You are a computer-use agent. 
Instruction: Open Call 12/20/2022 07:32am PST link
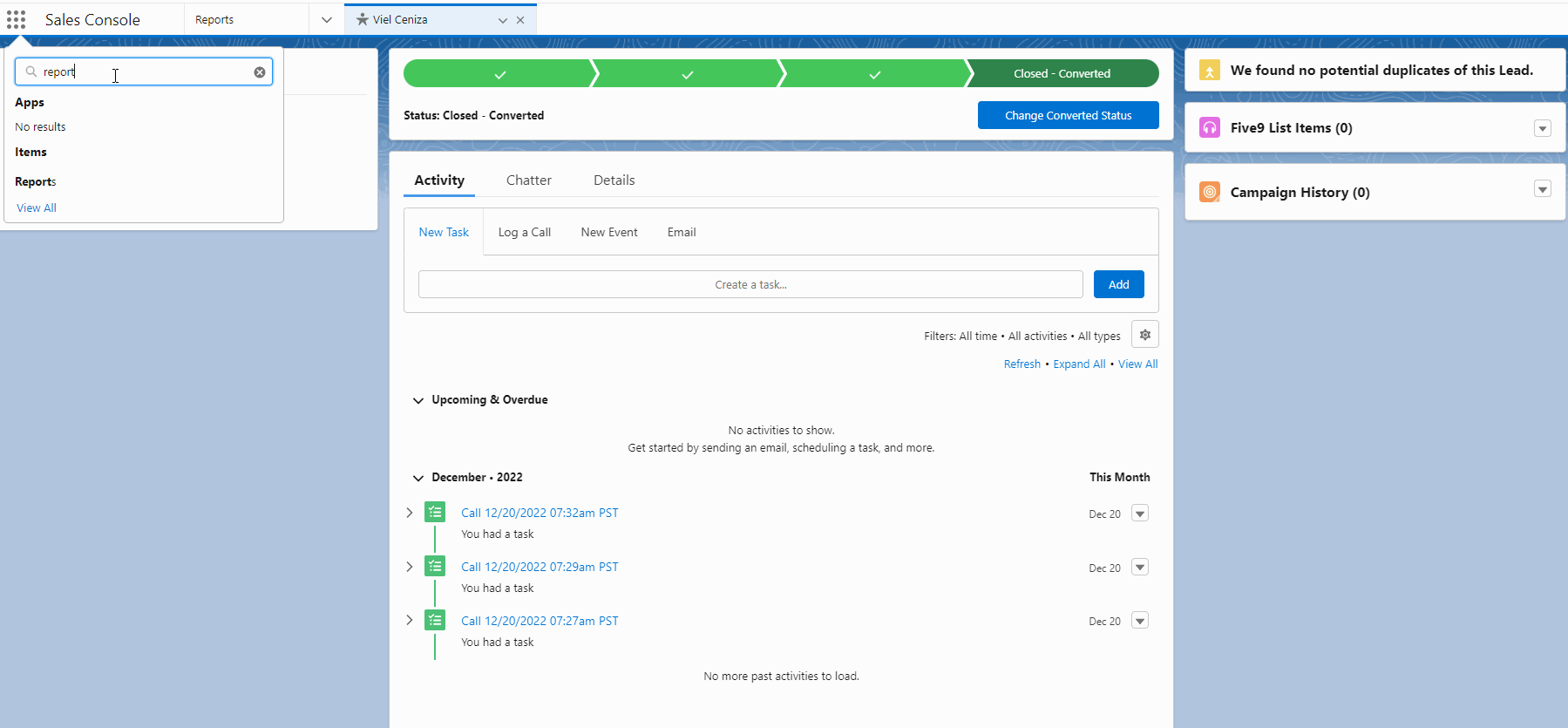(x=540, y=513)
